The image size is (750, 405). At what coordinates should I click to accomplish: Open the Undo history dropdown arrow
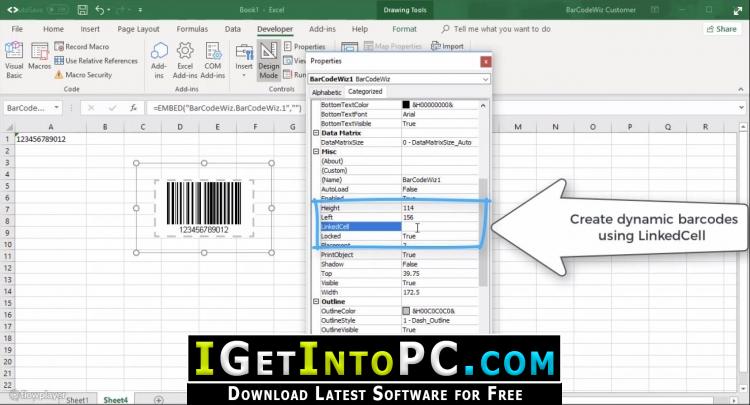[110, 10]
